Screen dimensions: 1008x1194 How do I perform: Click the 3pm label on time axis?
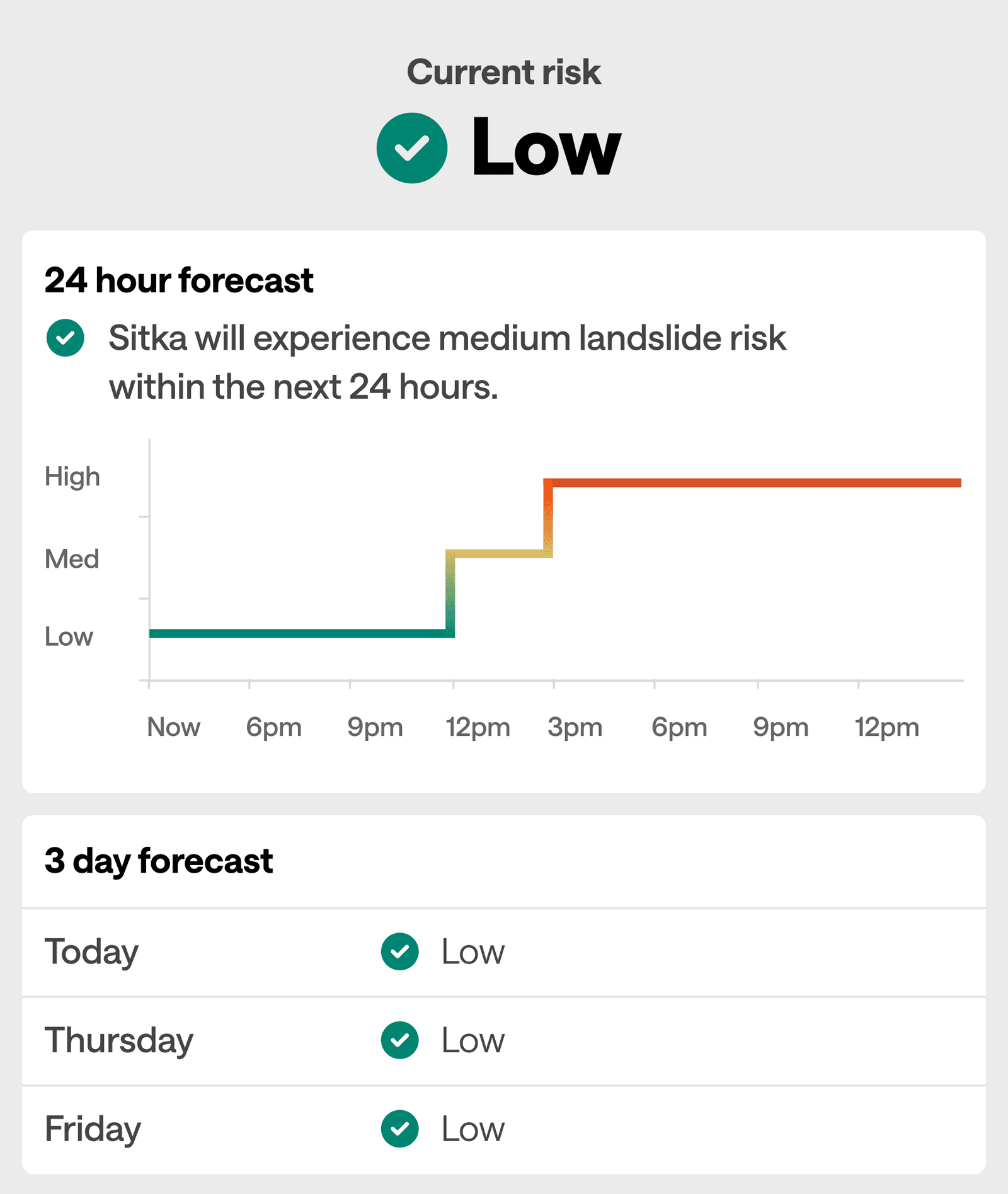click(575, 728)
